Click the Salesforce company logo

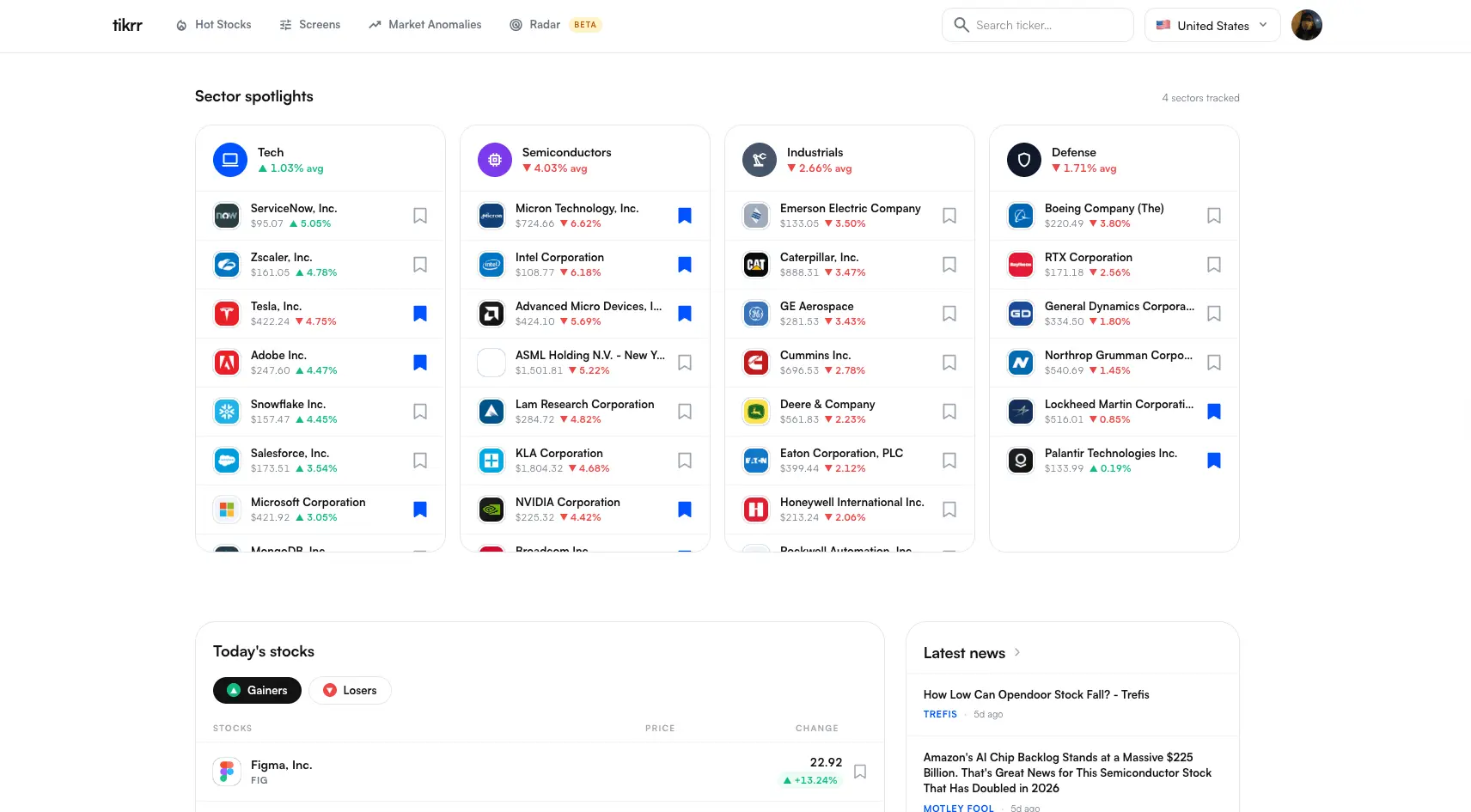[227, 461]
